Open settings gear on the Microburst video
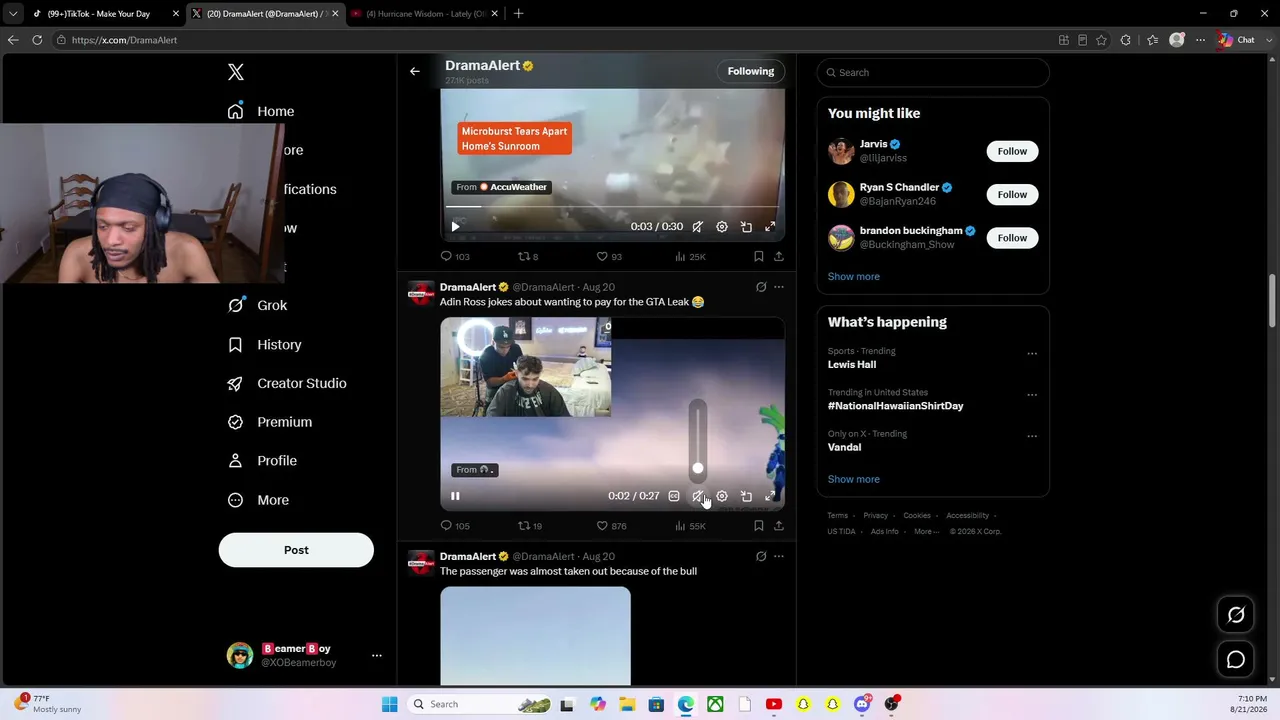The width and height of the screenshot is (1280, 720). [722, 227]
